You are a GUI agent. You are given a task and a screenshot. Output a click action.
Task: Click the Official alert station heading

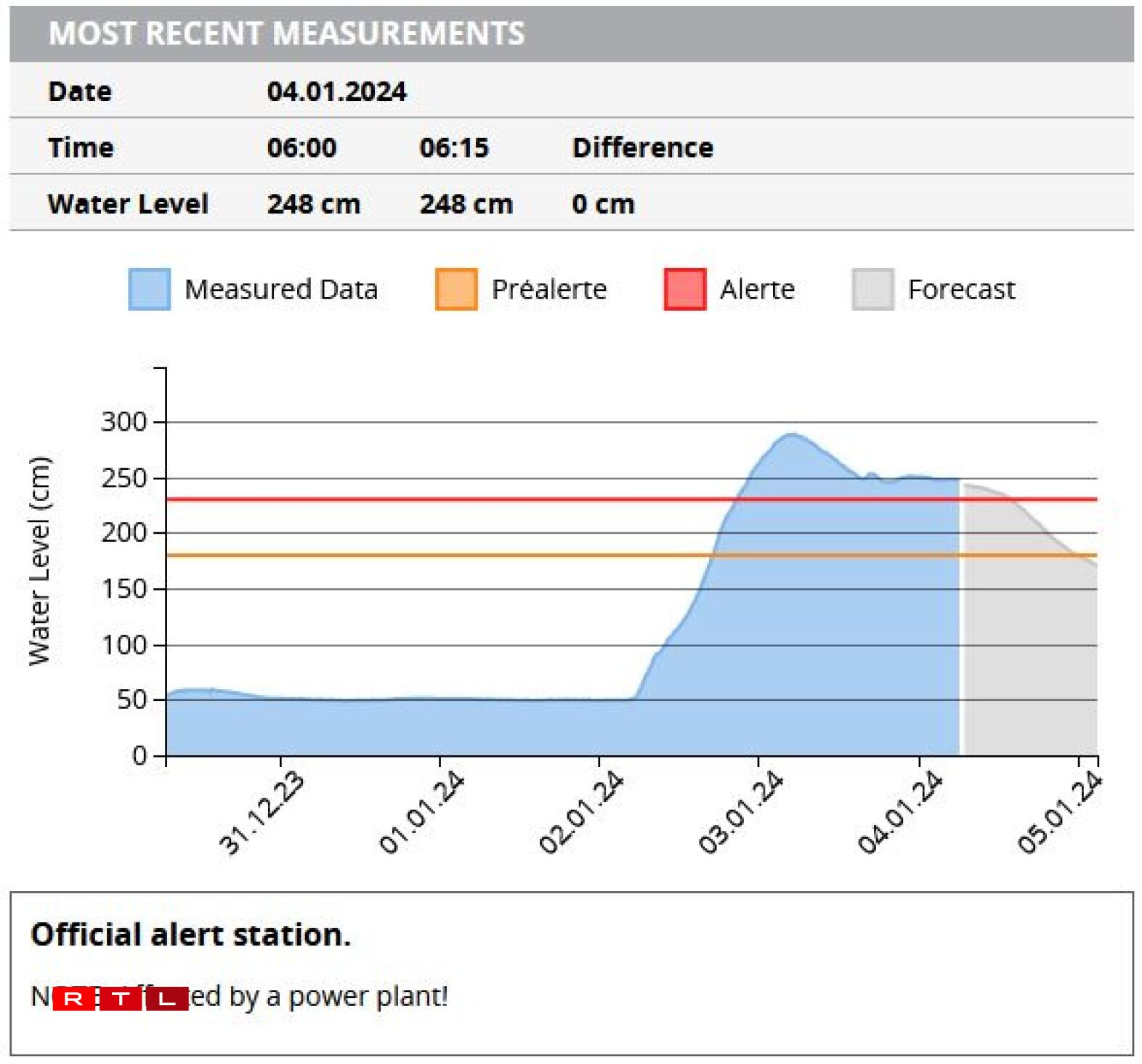[190, 935]
